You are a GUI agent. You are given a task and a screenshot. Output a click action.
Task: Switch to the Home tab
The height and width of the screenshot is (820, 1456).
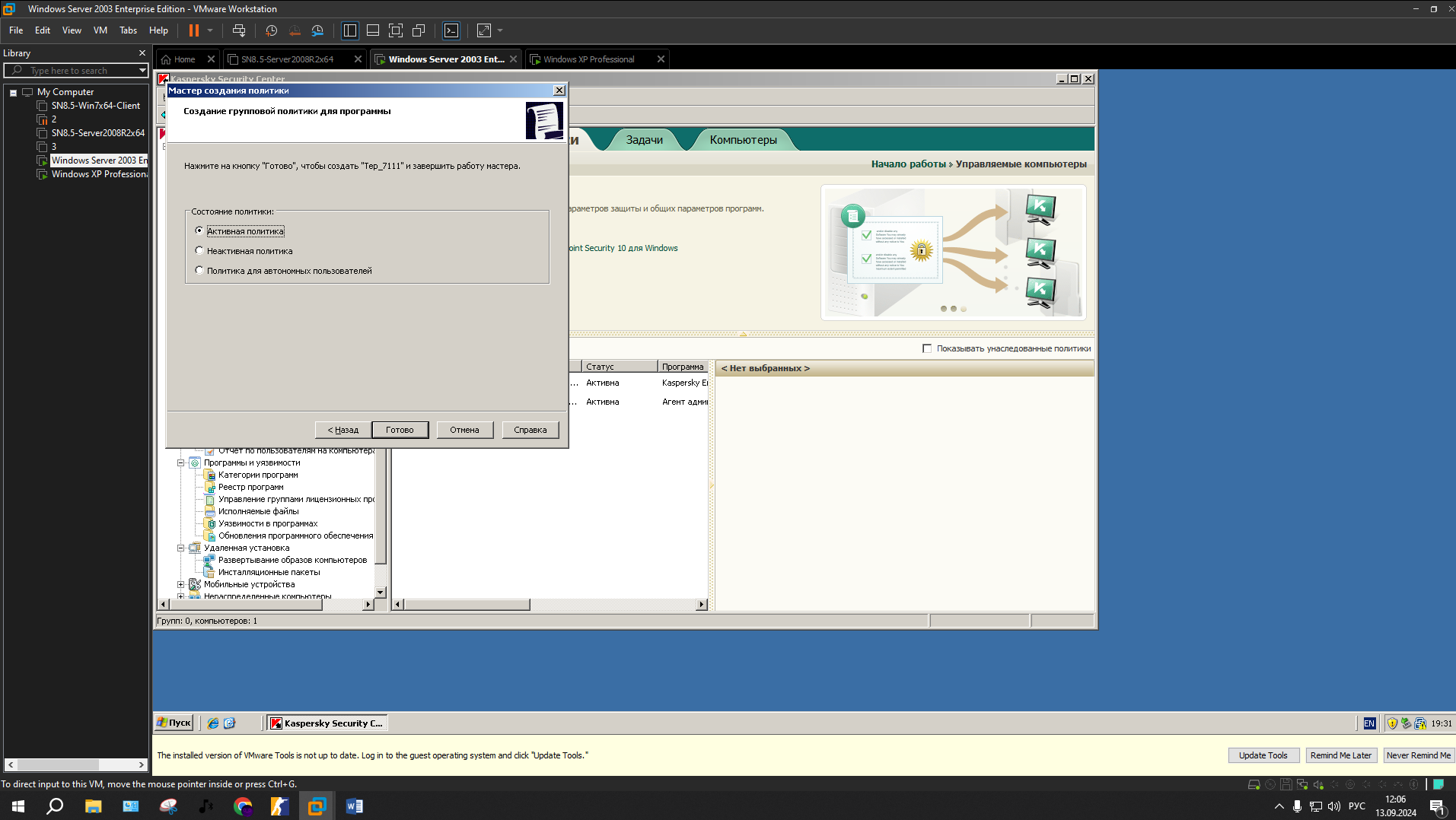tap(184, 59)
